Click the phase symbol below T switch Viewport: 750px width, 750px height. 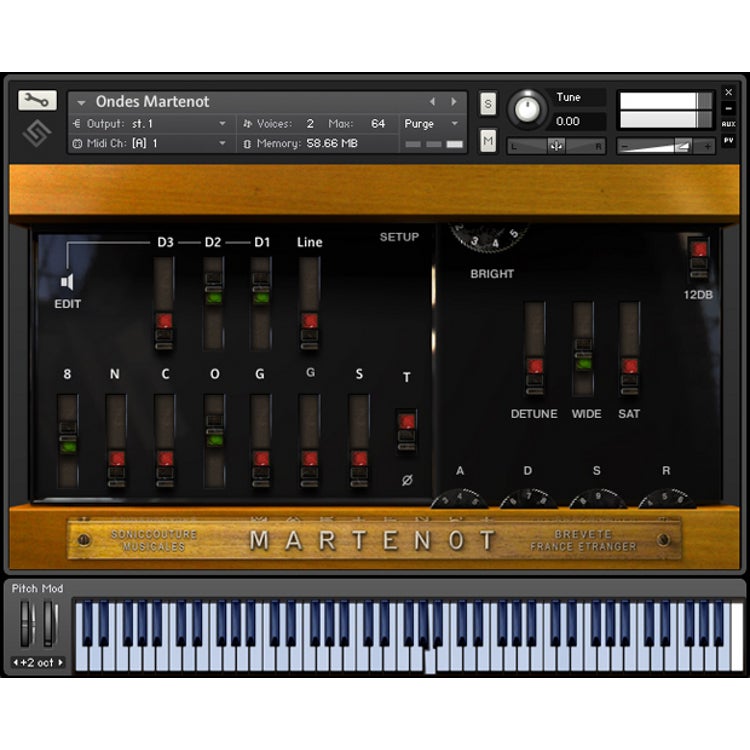(407, 480)
